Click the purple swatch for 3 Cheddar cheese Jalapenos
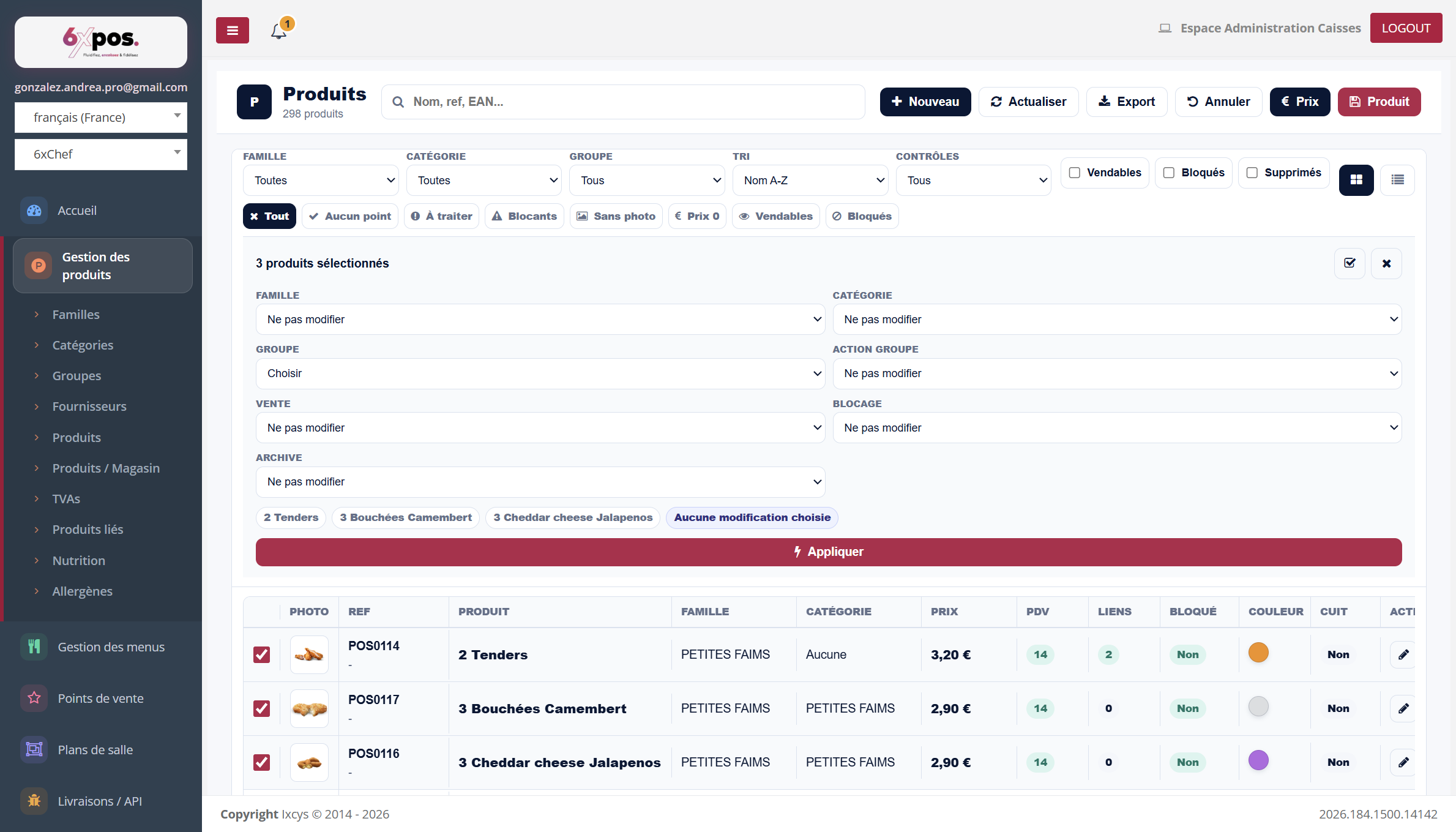 pyautogui.click(x=1258, y=760)
